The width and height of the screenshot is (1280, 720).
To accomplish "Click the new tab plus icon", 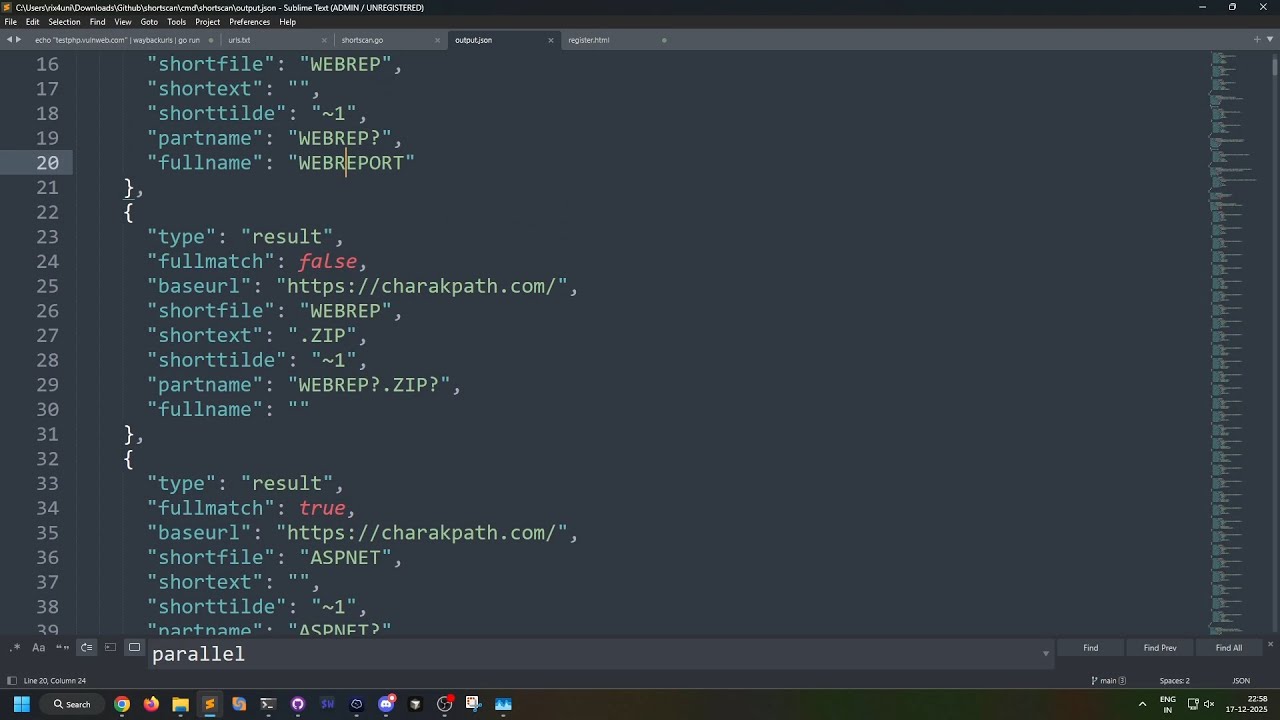I will [1257, 40].
